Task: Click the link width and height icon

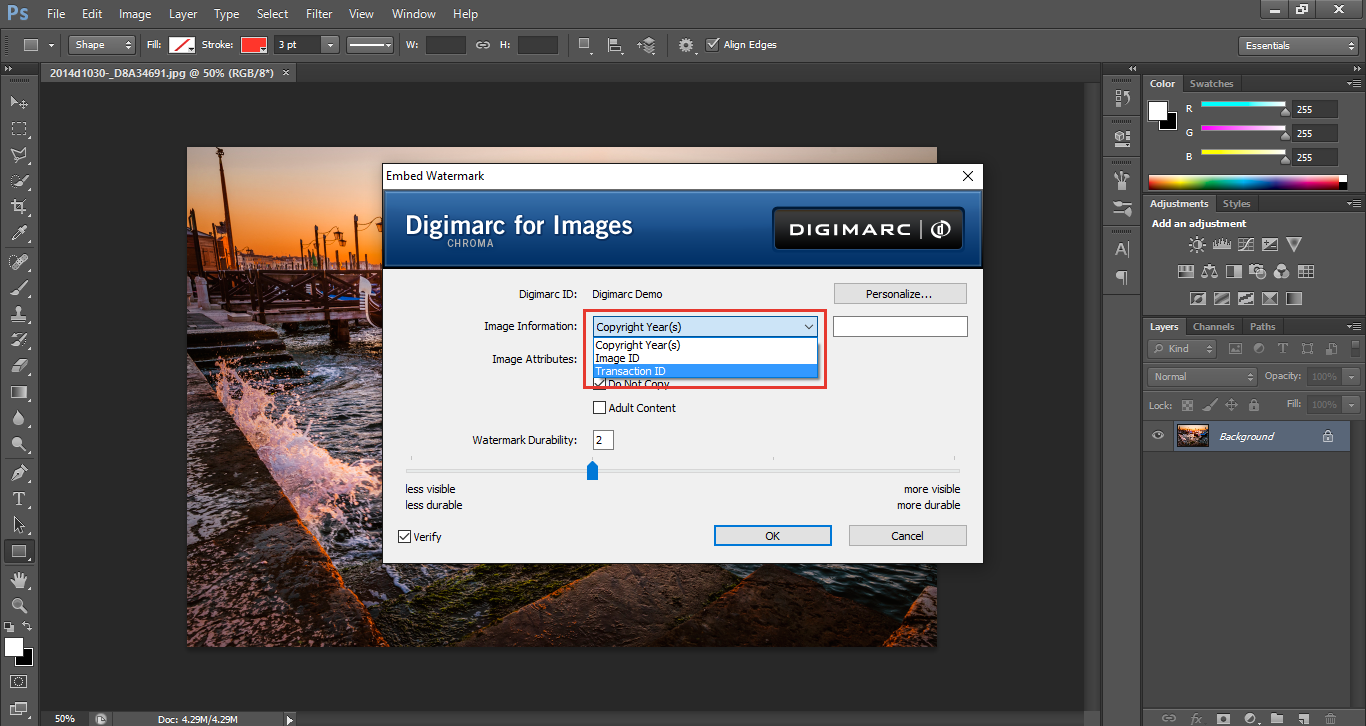Action: tap(482, 45)
